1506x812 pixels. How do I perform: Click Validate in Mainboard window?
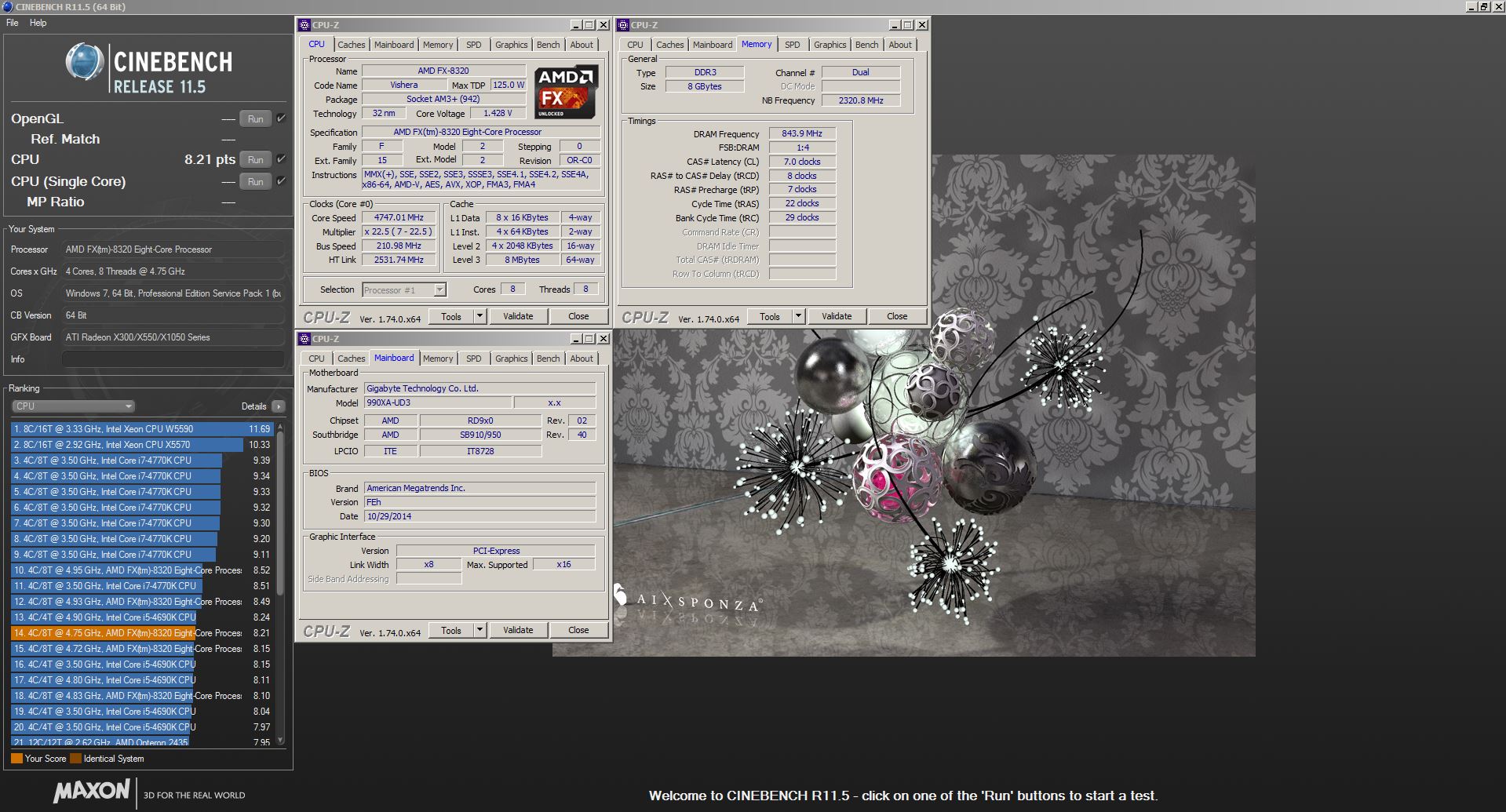point(518,630)
